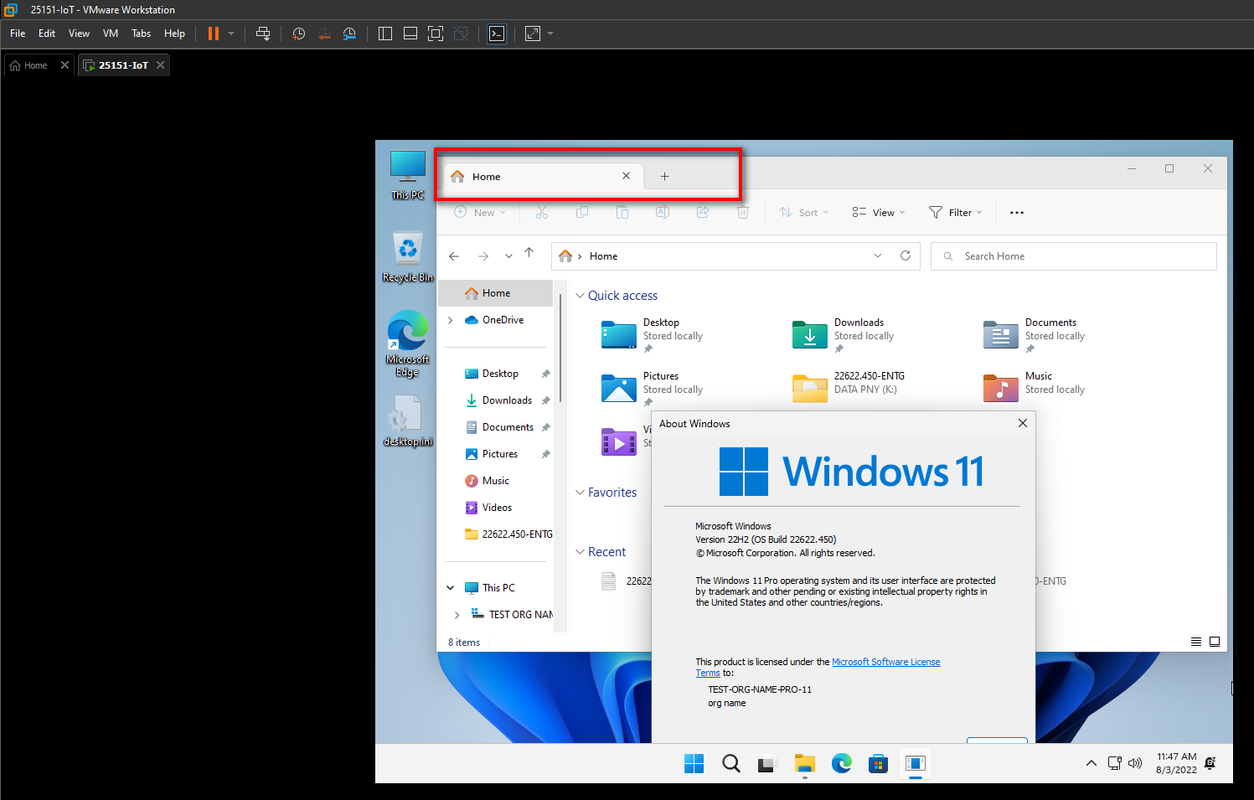Viewport: 1254px width, 800px height.
Task: Open recent locations chevron next to Forward
Action: click(x=508, y=256)
